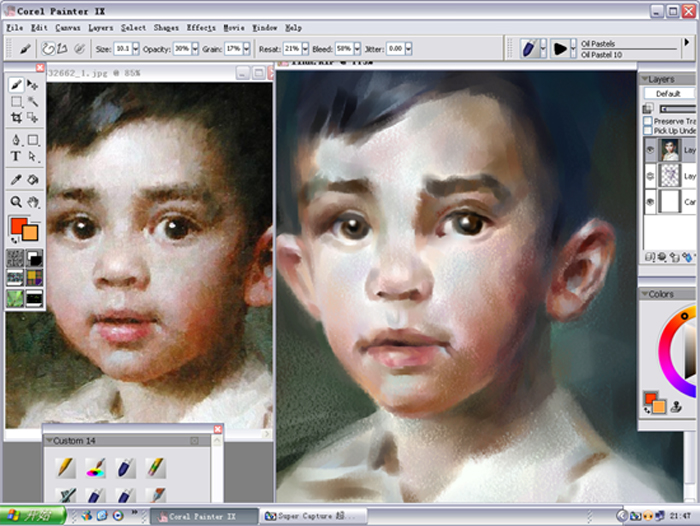This screenshot has width=700, height=526.
Task: Open the Bleed dropdown arrow
Action: [357, 48]
